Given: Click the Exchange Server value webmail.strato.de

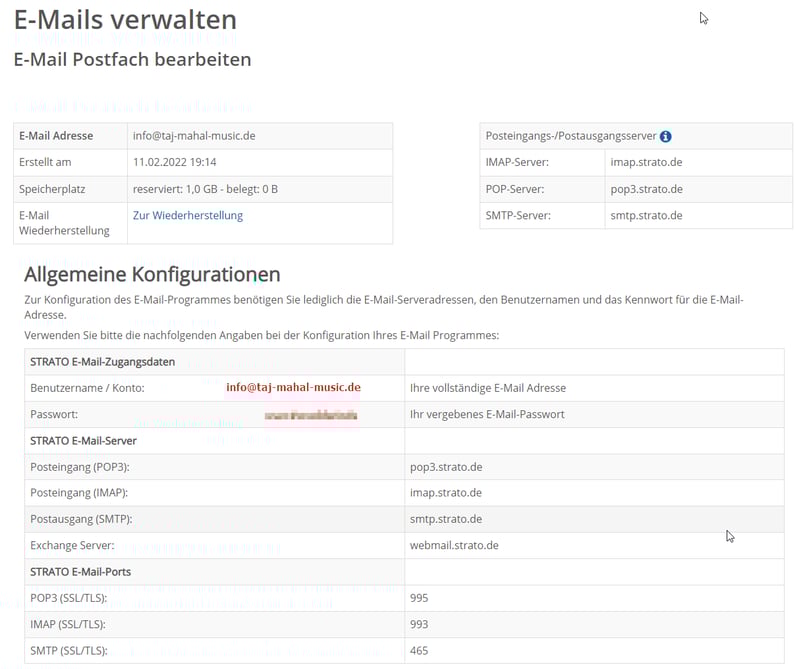Looking at the screenshot, I should coord(454,545).
